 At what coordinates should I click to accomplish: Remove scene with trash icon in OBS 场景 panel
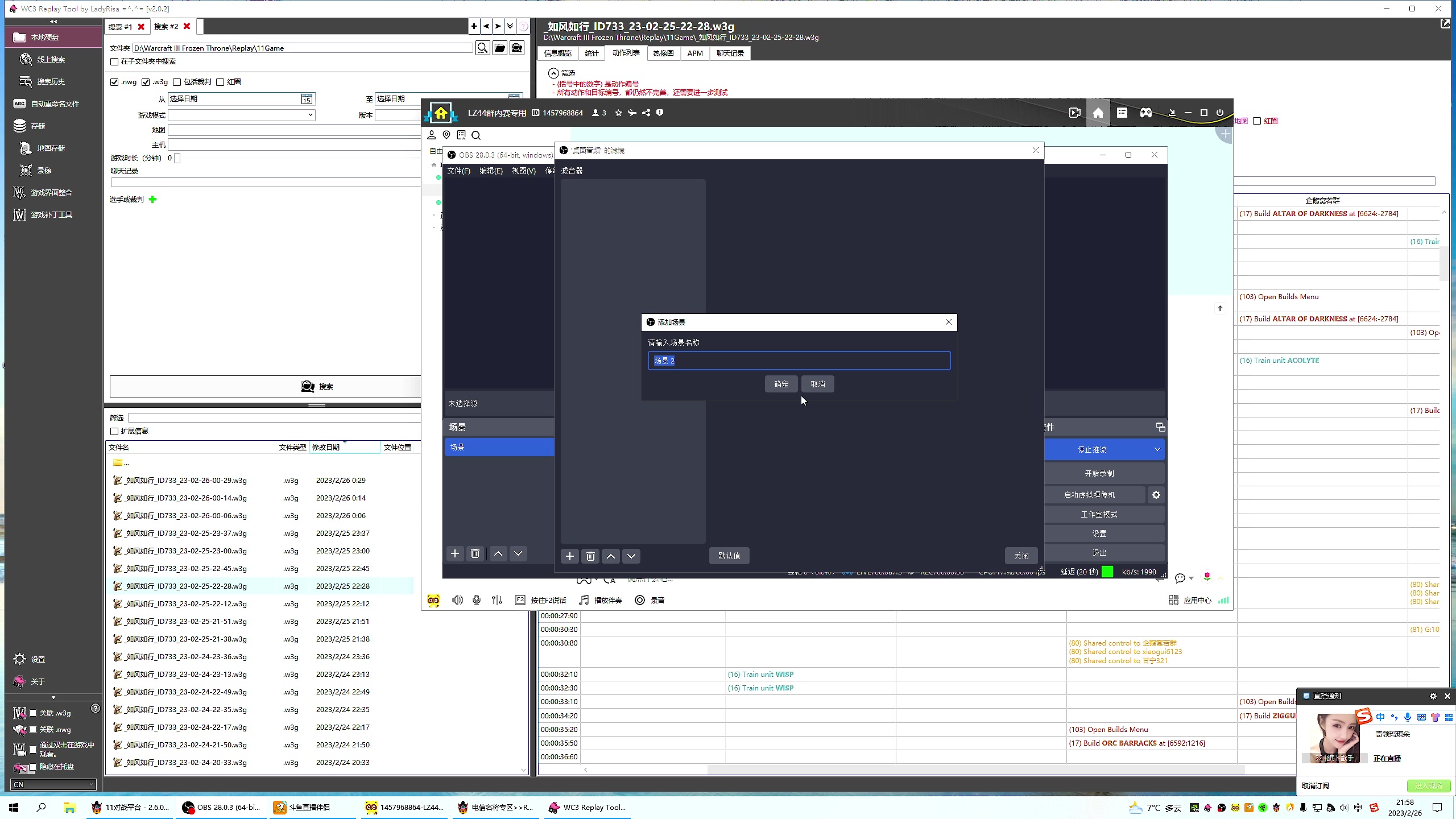click(x=475, y=553)
